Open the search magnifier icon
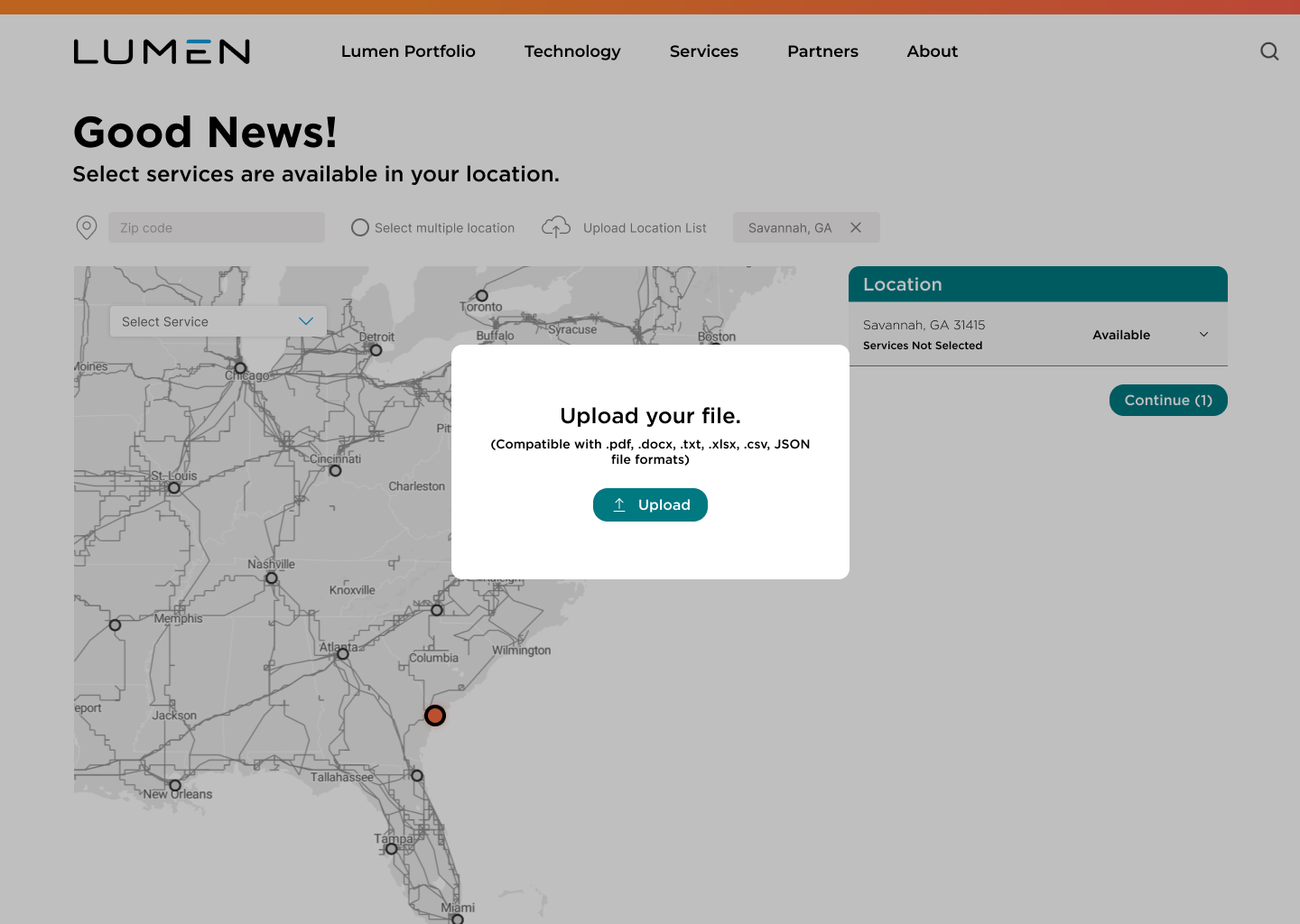The height and width of the screenshot is (924, 1300). tap(1269, 51)
